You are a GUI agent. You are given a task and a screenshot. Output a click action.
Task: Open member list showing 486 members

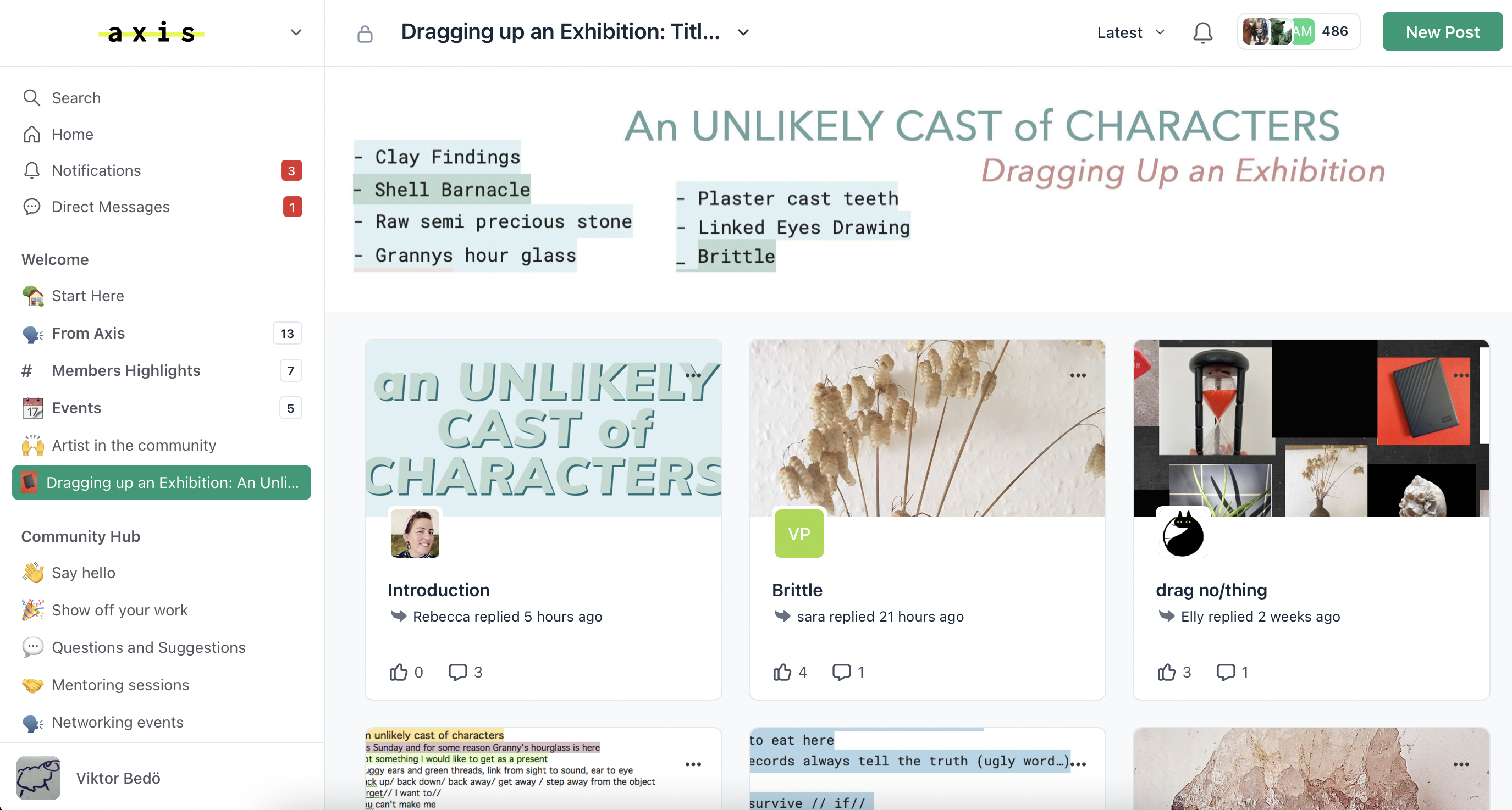(x=1298, y=32)
